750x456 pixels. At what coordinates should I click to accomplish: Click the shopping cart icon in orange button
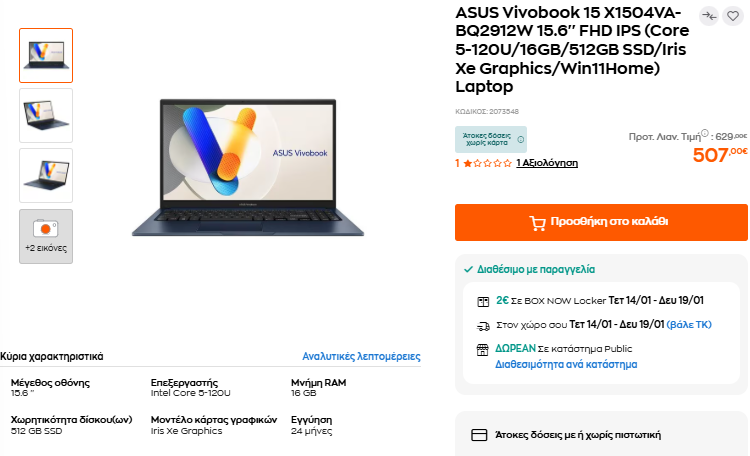tap(537, 223)
